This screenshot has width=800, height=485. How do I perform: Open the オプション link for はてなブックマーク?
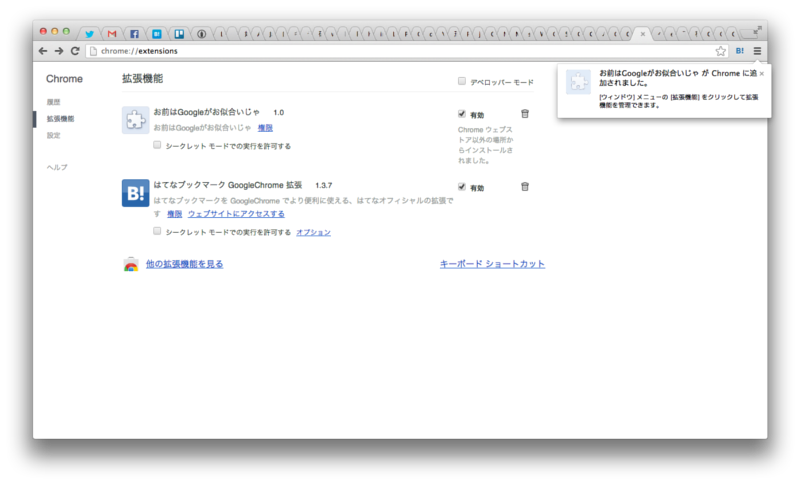313,233
